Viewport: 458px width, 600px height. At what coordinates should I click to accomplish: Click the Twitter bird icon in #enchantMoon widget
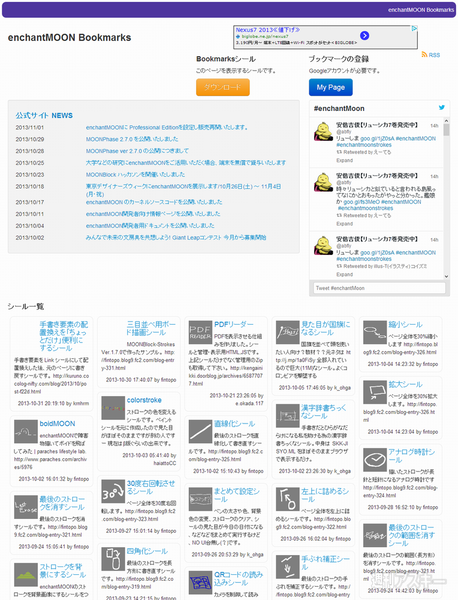[442, 108]
